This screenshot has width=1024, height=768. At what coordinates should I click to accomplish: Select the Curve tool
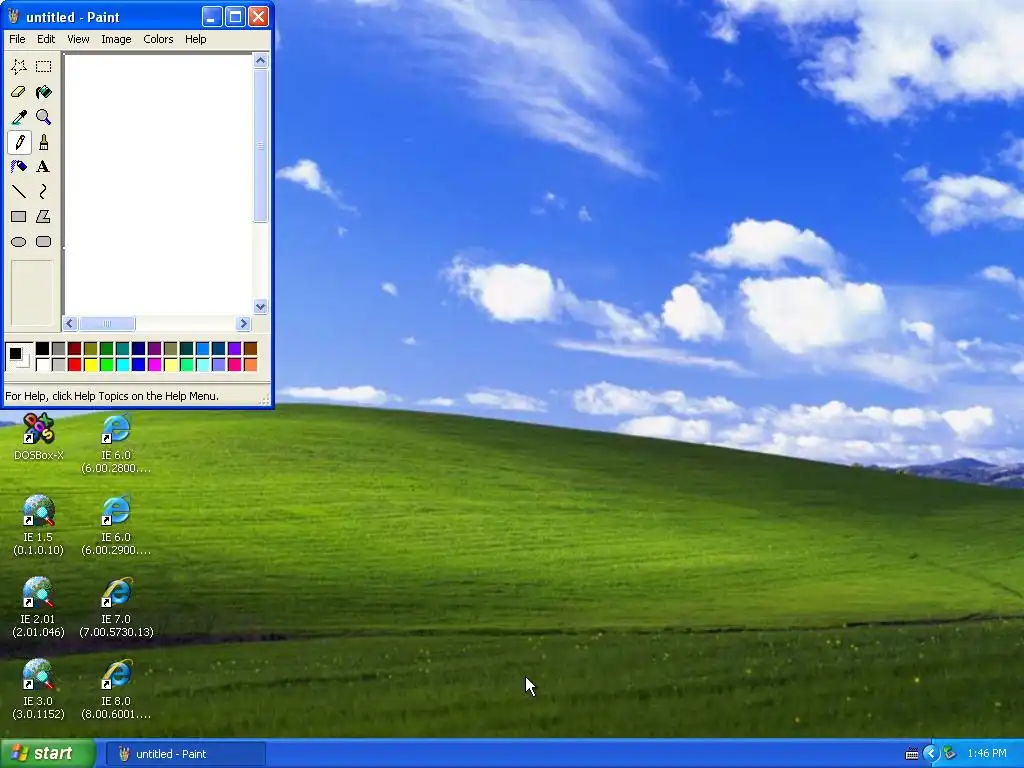(x=43, y=191)
